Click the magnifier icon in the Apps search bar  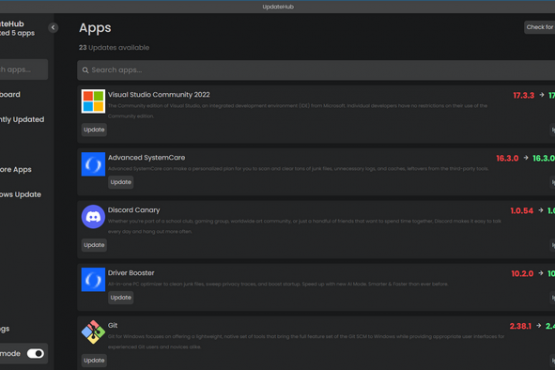click(85, 70)
